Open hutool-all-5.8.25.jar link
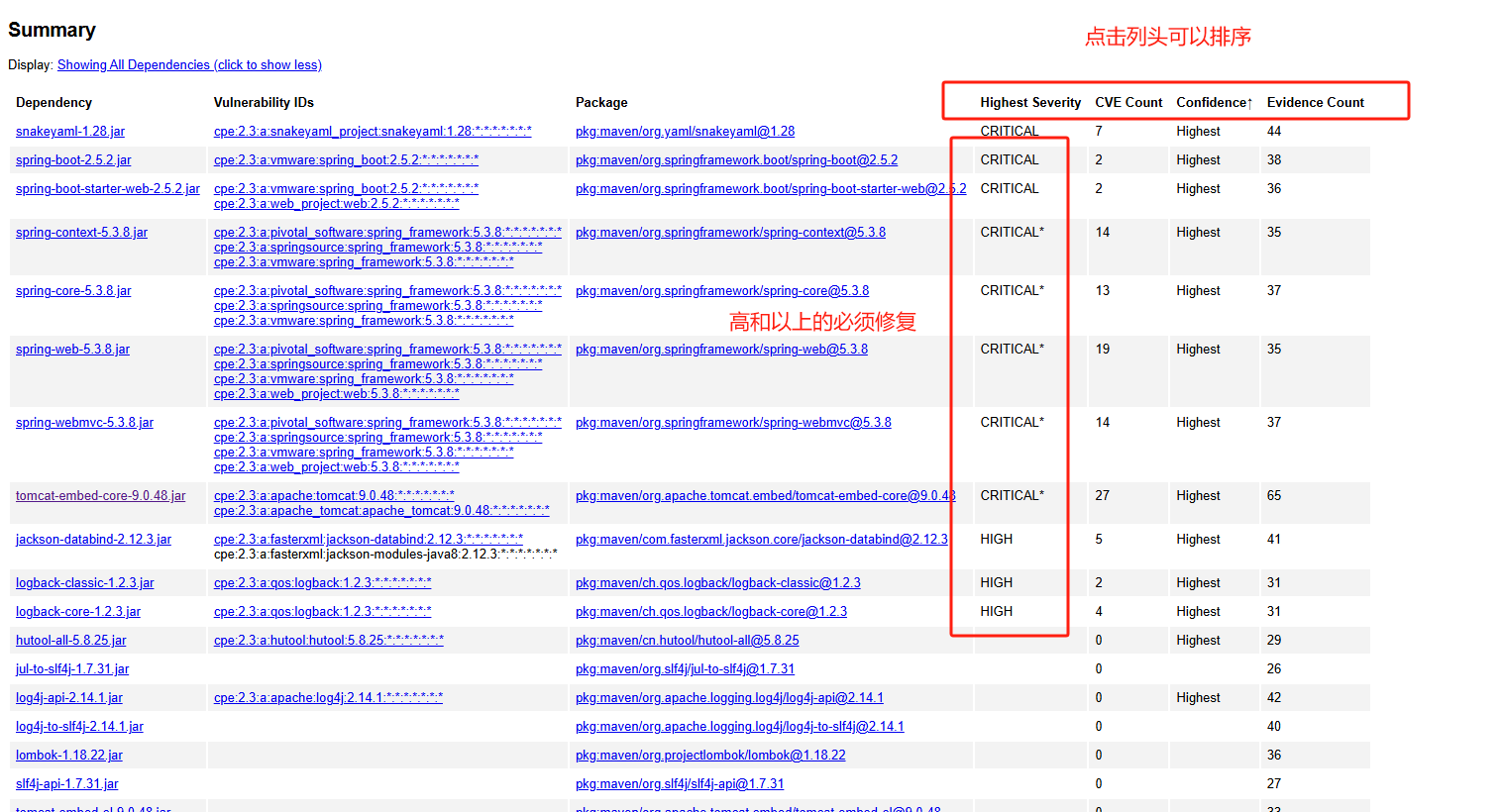1502x812 pixels. coord(71,641)
